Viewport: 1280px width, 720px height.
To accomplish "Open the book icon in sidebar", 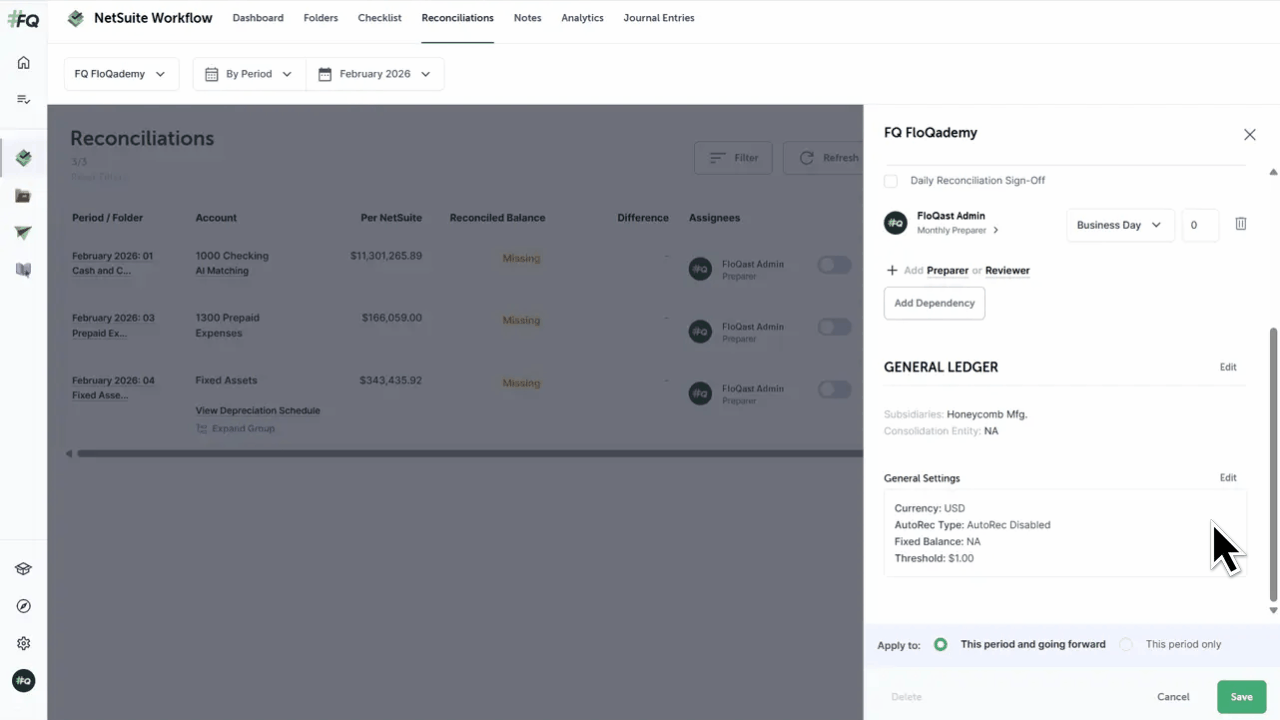I will click(x=23, y=270).
